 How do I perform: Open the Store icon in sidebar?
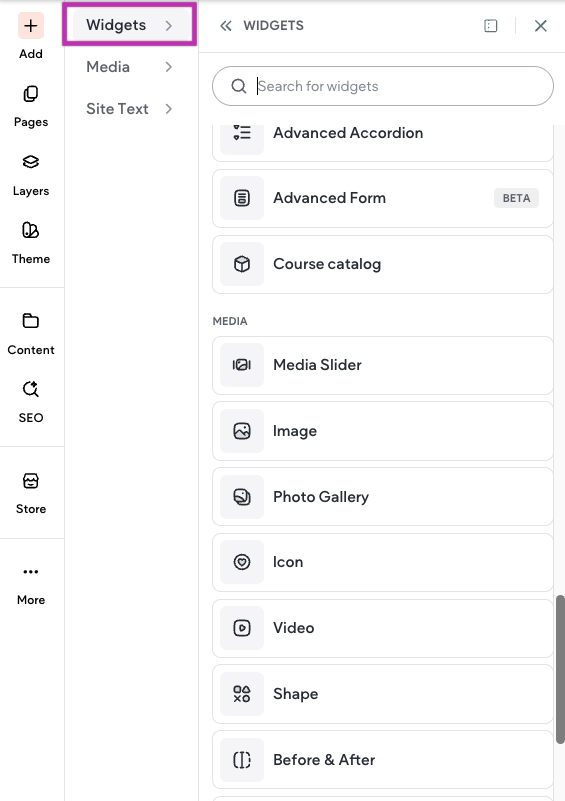click(x=31, y=481)
